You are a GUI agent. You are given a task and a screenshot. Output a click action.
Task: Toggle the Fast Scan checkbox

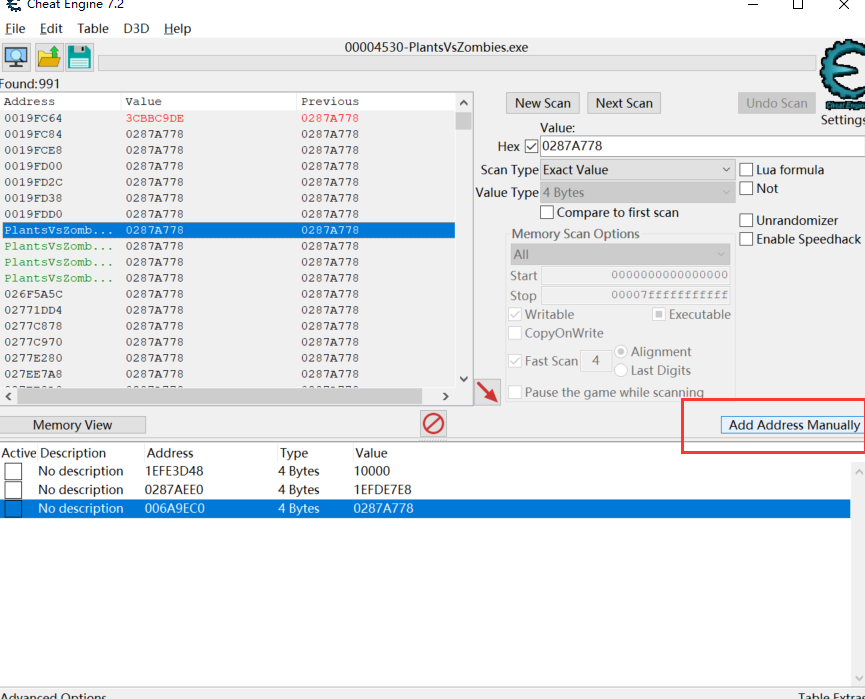click(515, 361)
